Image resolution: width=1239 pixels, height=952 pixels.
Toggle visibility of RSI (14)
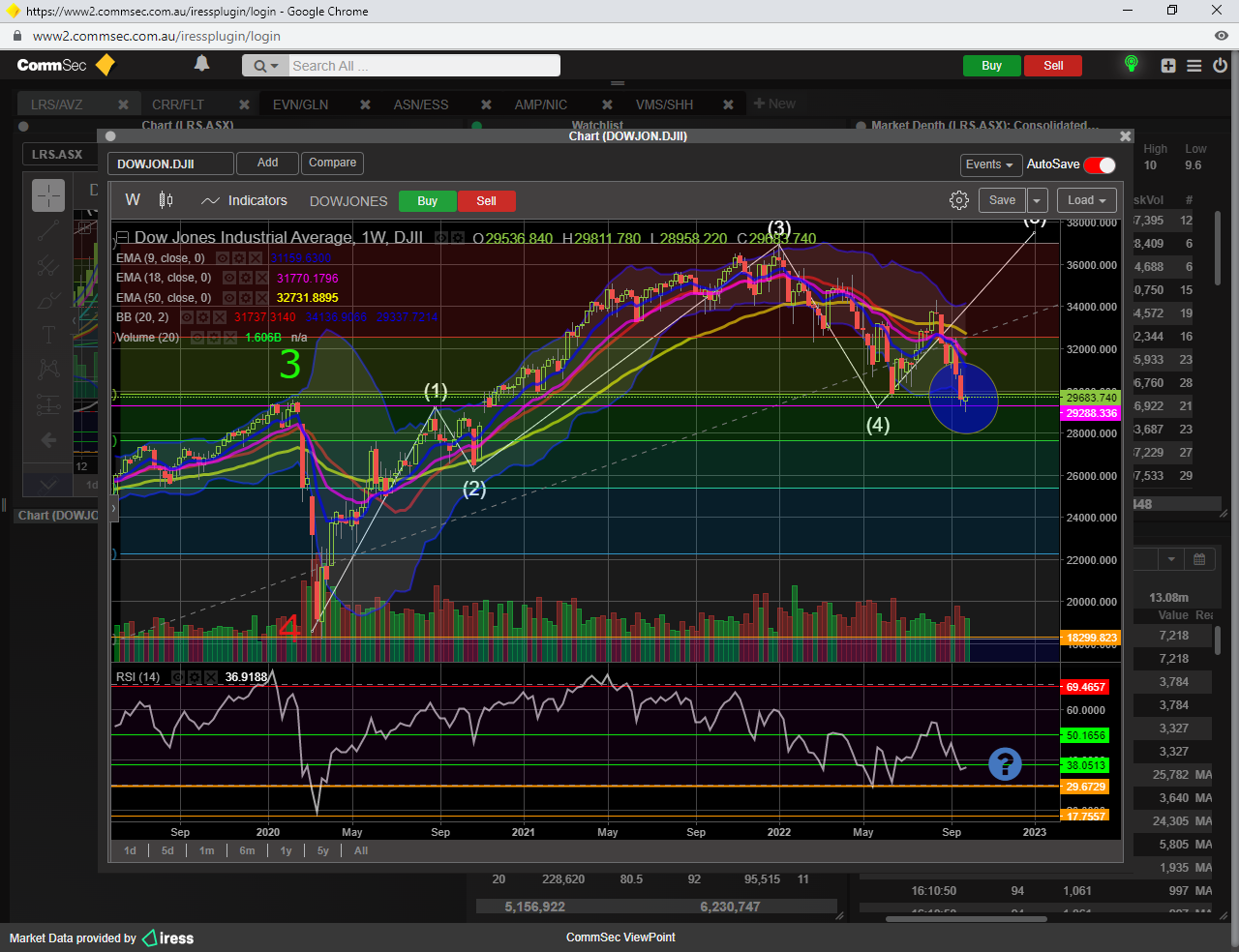tap(177, 677)
